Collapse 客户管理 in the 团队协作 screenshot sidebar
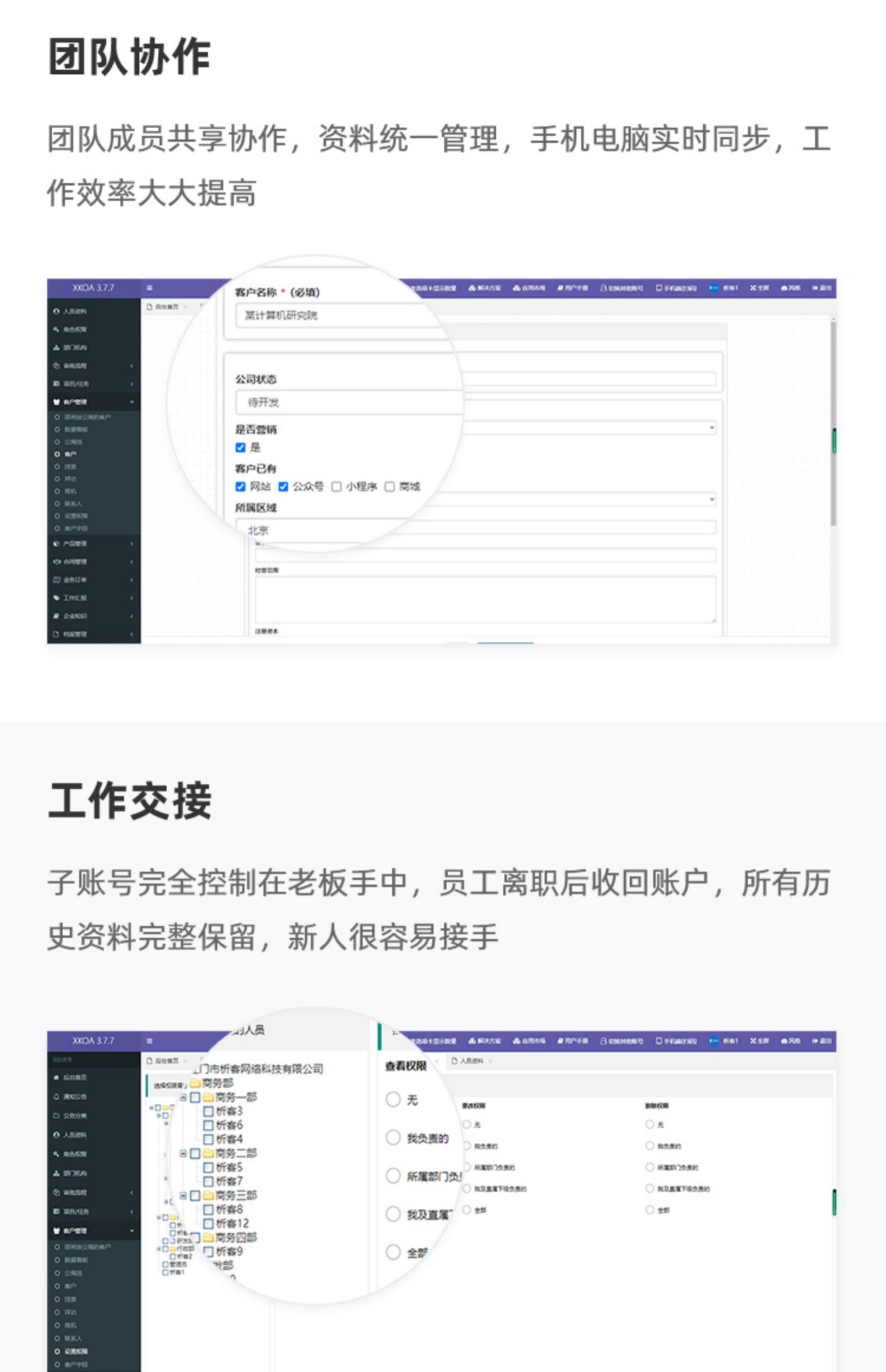Image resolution: width=886 pixels, height=1372 pixels. (93, 402)
